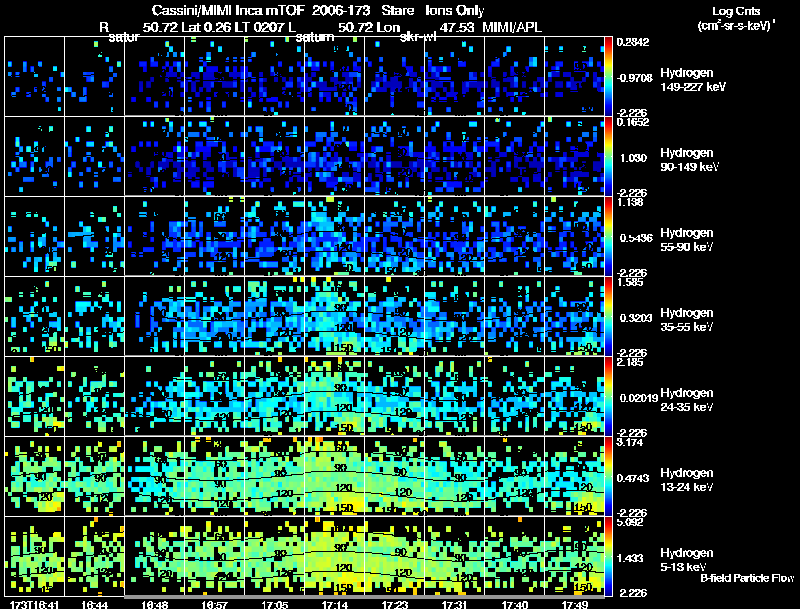Click the Hydrogen 90-149 keV color scale bar

click(608, 157)
